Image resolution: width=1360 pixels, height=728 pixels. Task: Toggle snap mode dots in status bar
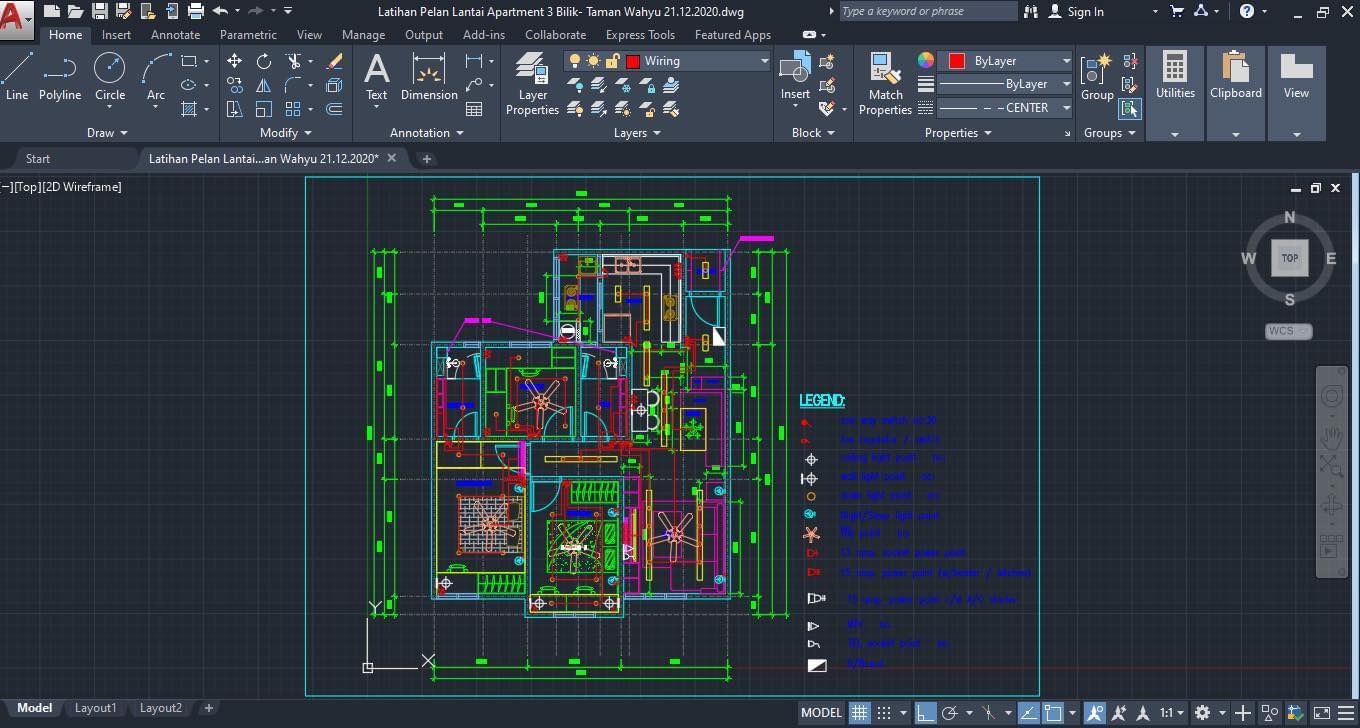(884, 713)
